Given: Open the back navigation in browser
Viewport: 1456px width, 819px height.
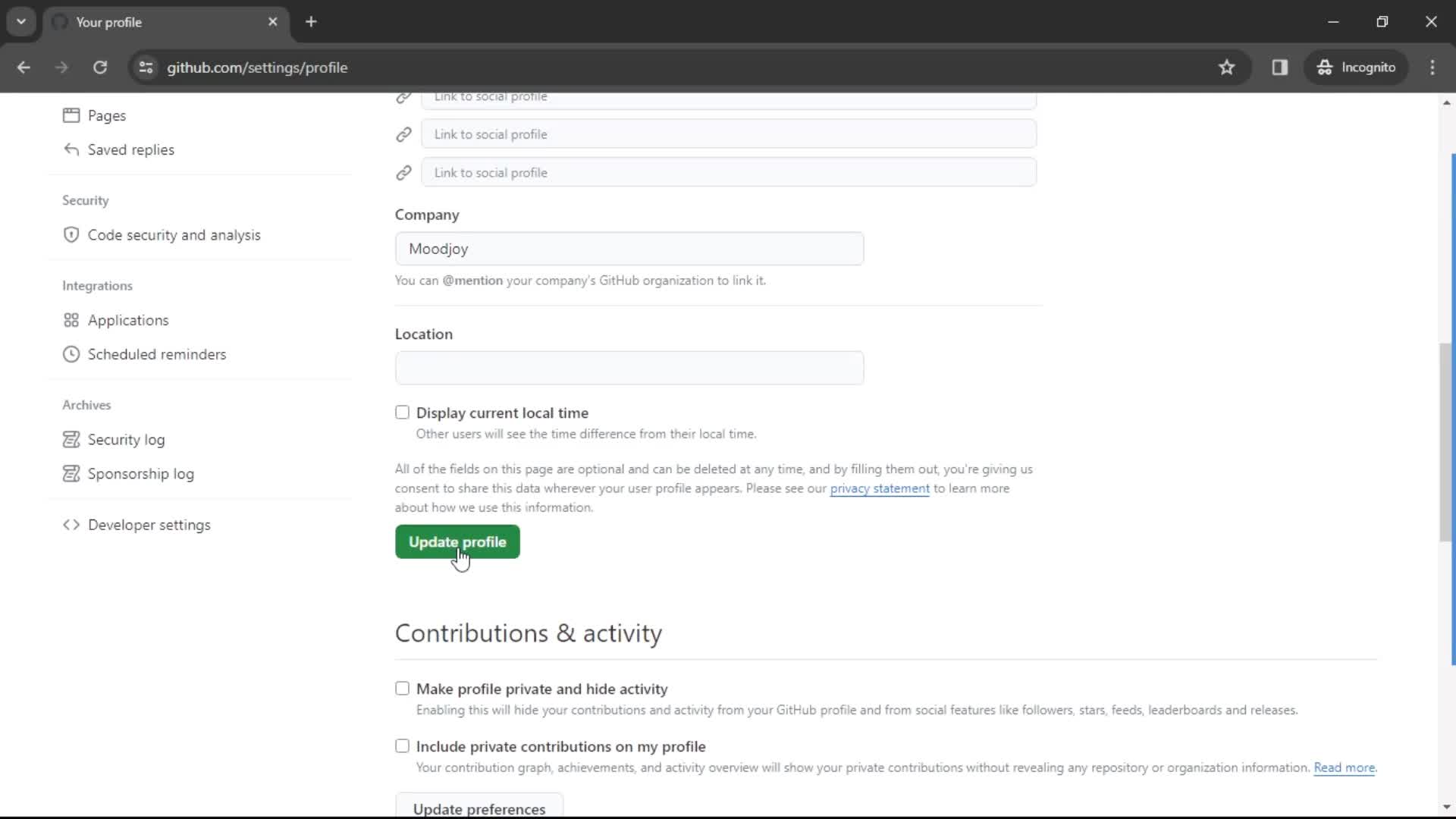Looking at the screenshot, I should coord(24,67).
